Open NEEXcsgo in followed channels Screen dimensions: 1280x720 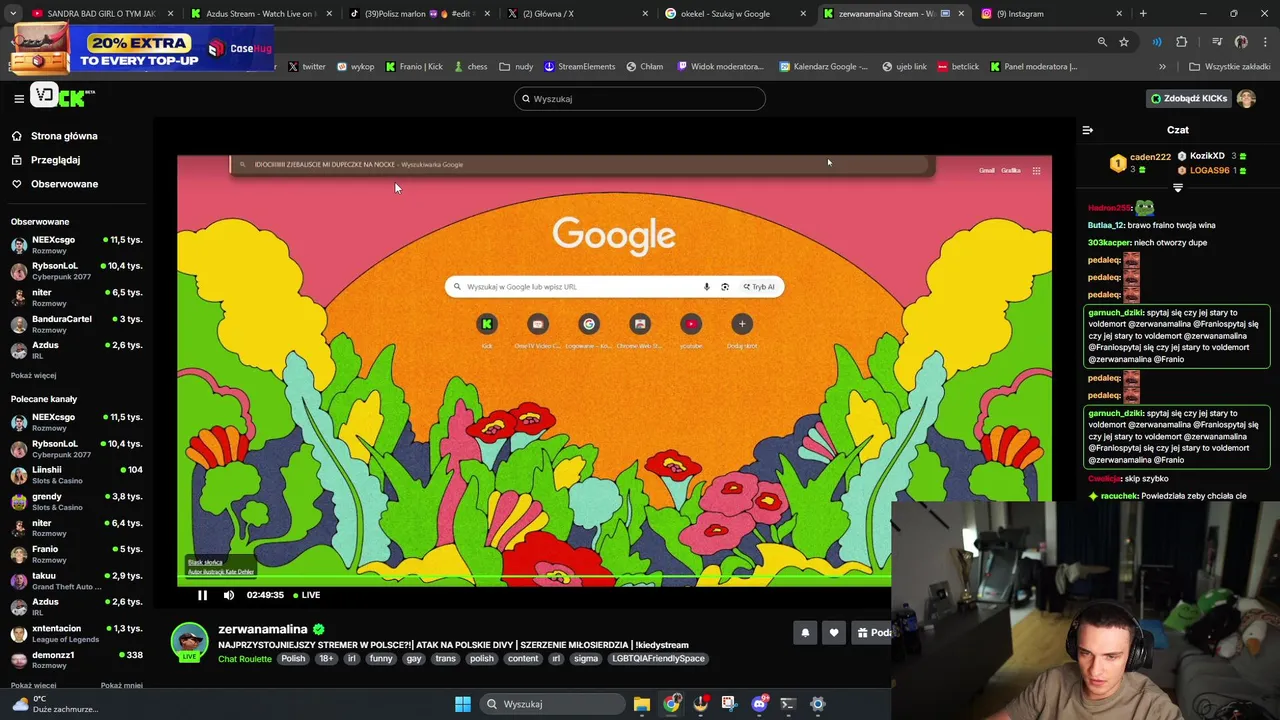(76, 245)
